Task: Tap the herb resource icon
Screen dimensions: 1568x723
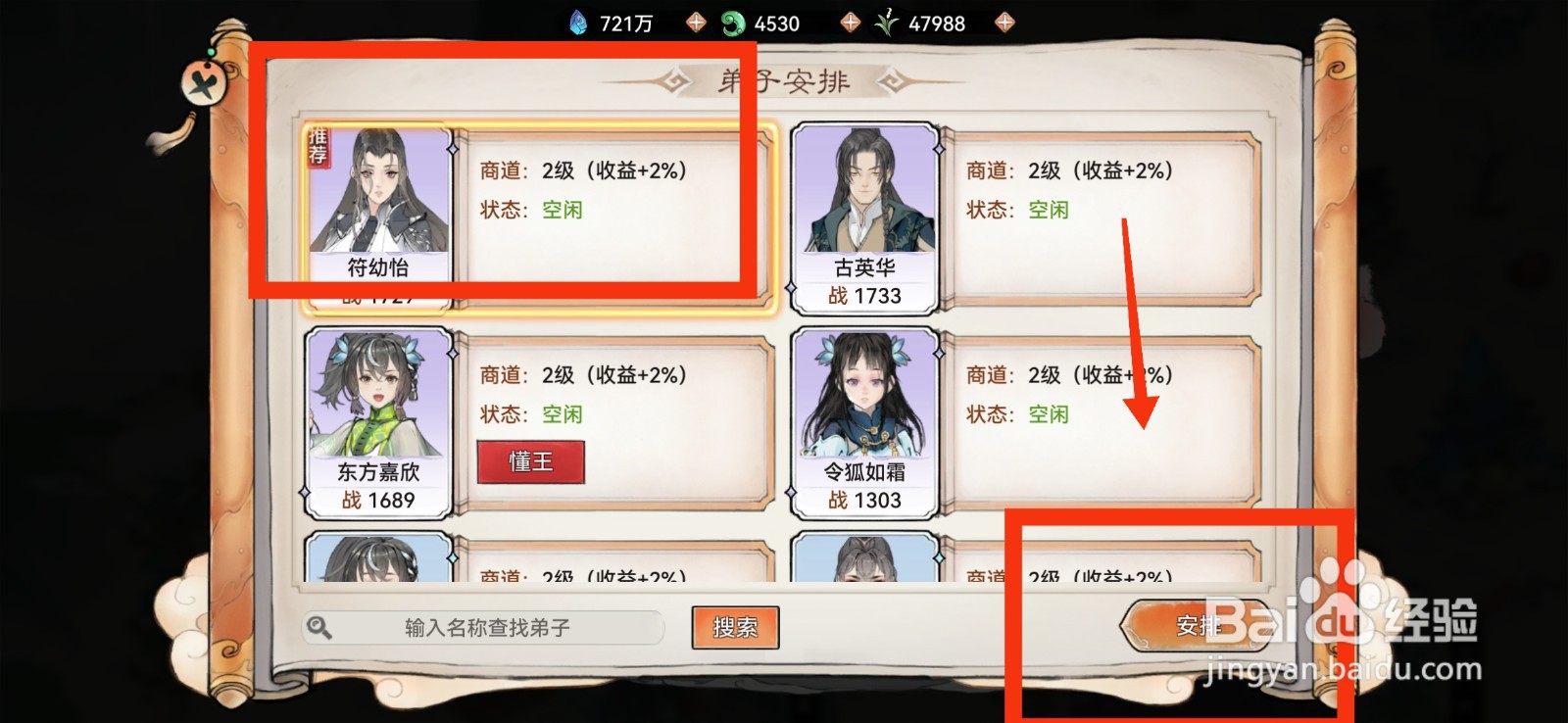Action: coord(887,23)
